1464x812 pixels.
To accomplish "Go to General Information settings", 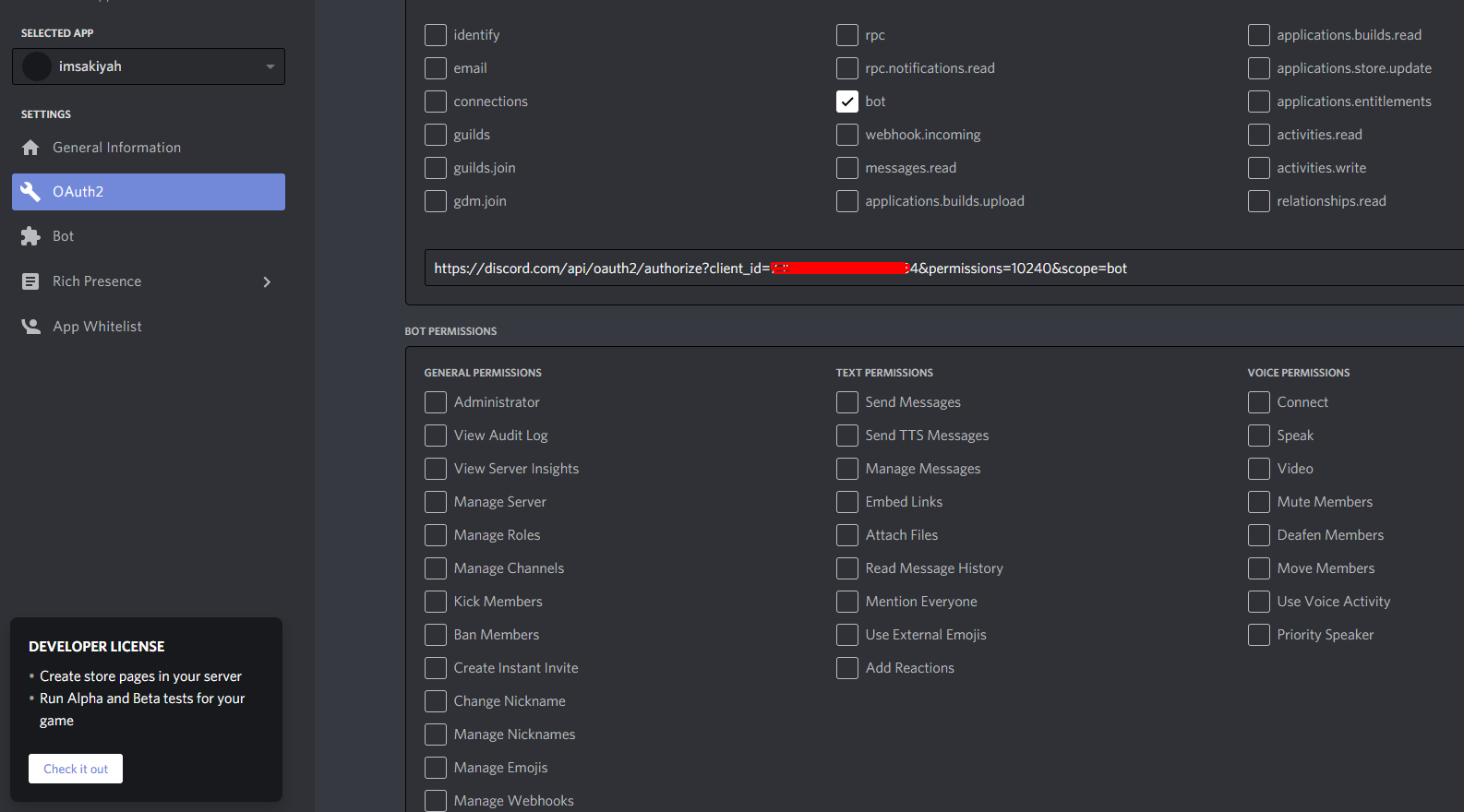I will pyautogui.click(x=116, y=148).
